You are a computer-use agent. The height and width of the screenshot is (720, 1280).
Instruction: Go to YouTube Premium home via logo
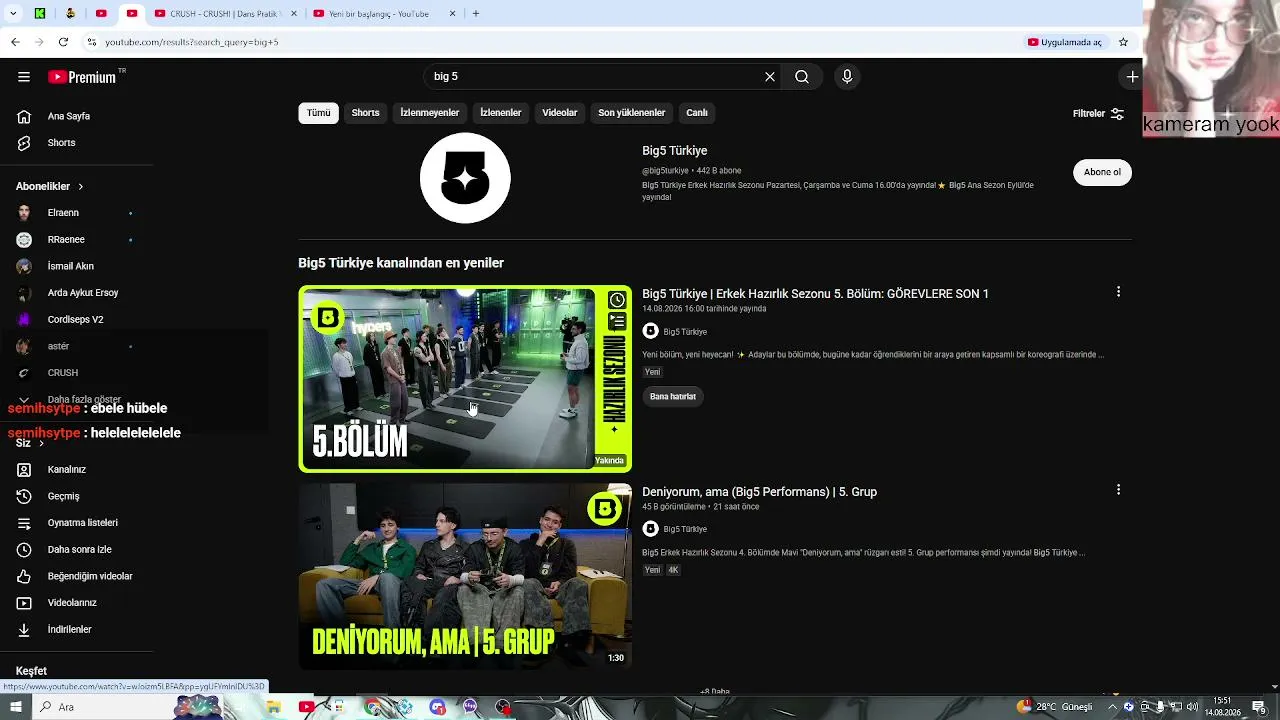82,77
